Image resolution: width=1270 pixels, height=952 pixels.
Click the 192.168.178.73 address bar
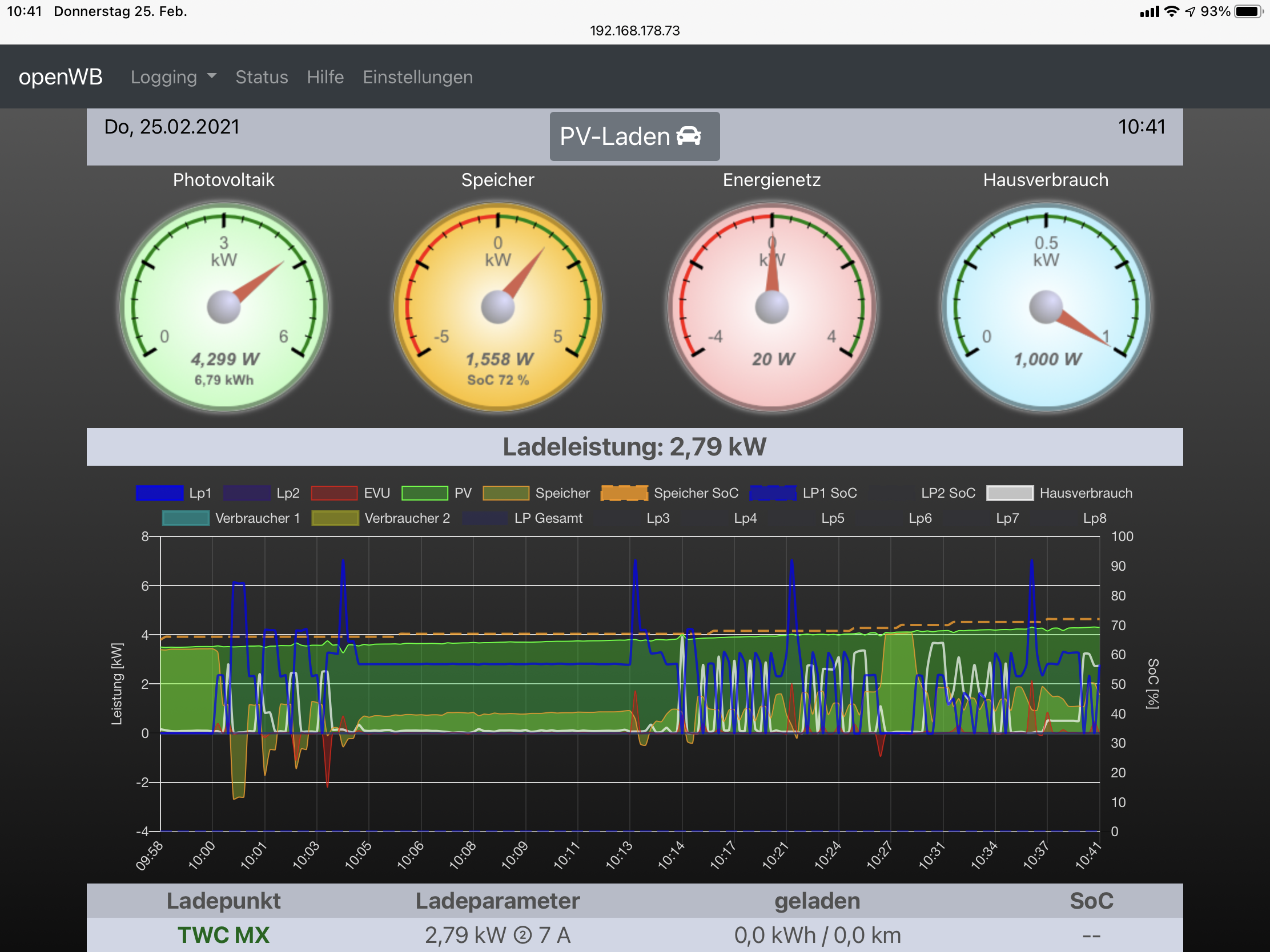click(634, 30)
